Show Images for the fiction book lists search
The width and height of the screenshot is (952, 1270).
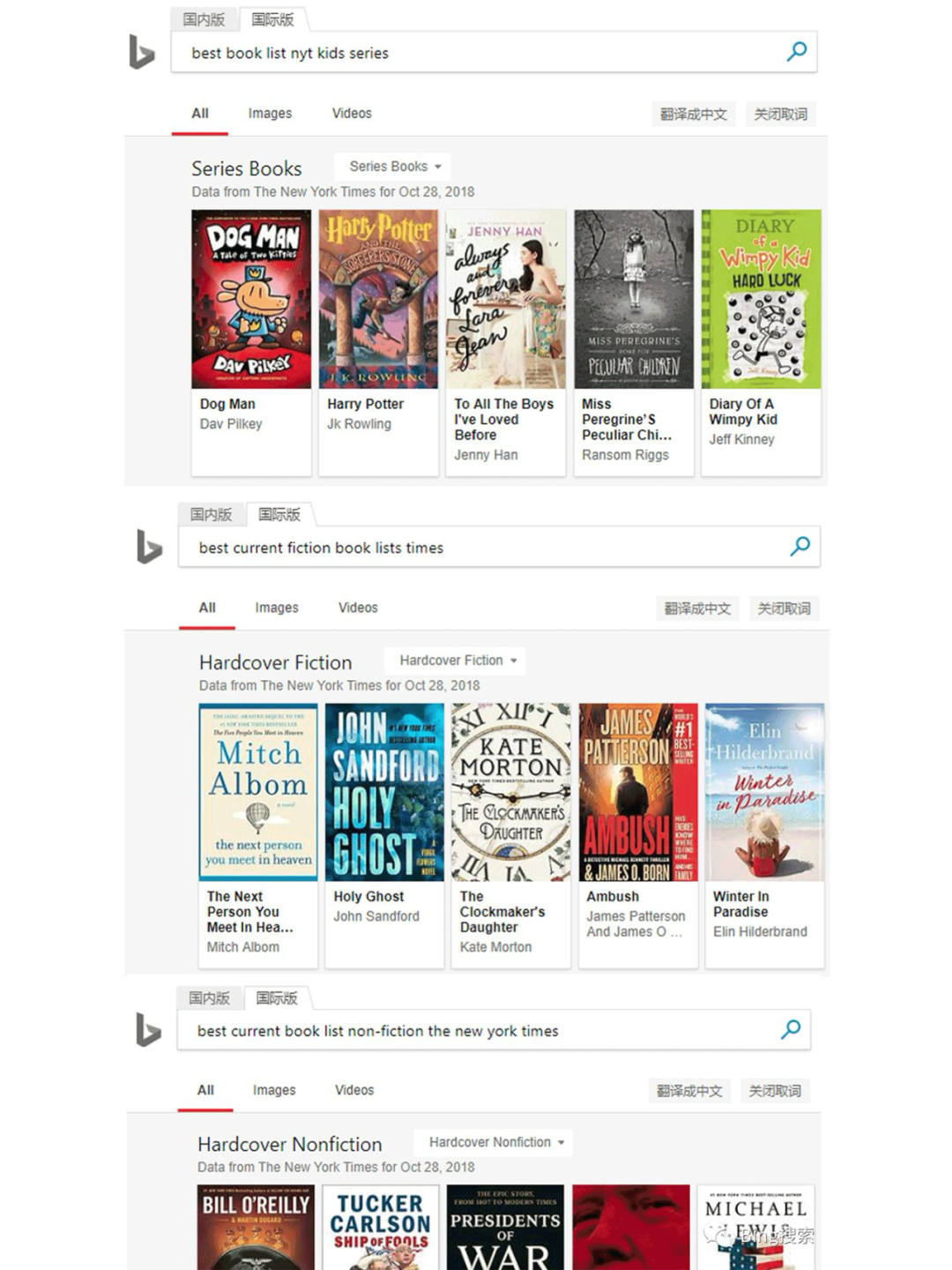(277, 608)
